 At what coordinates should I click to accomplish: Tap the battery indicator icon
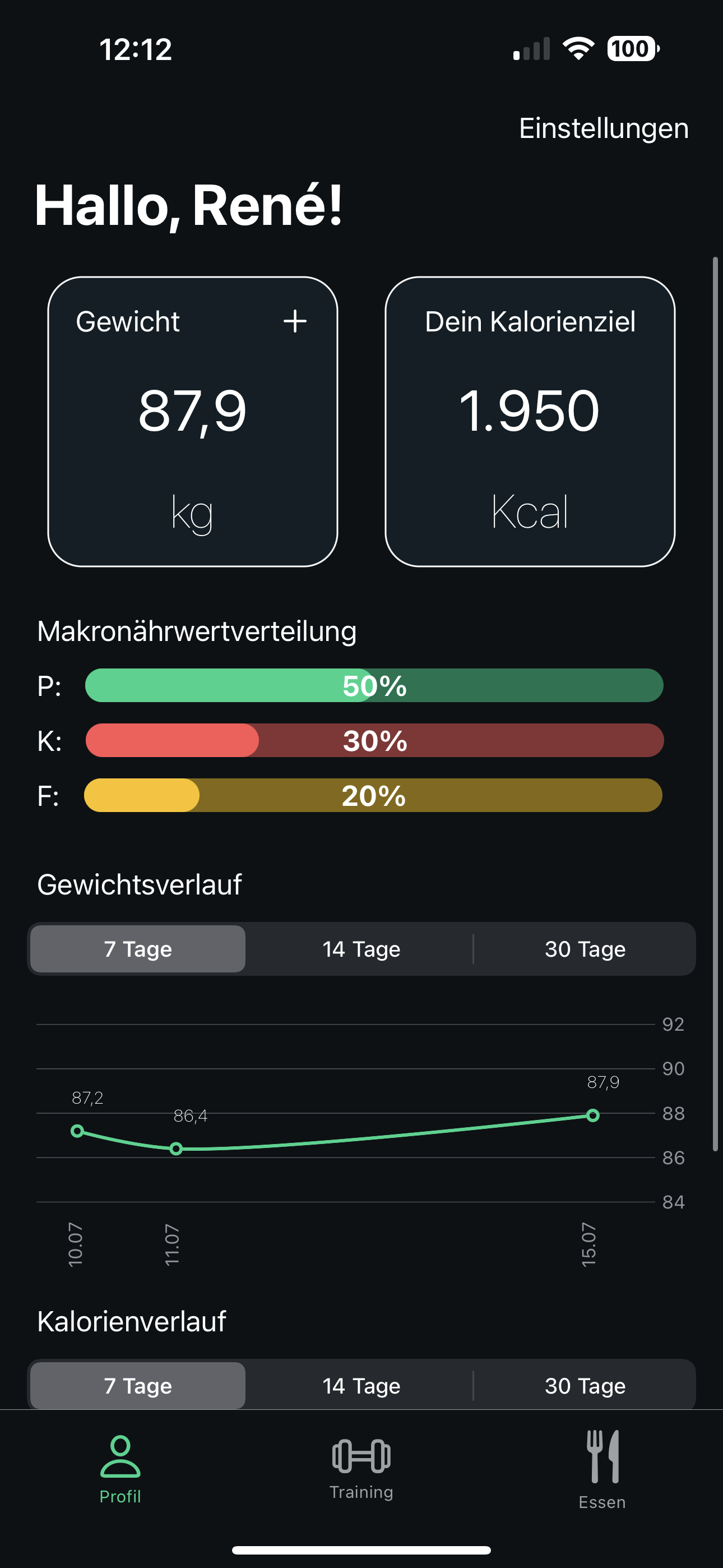click(633, 49)
